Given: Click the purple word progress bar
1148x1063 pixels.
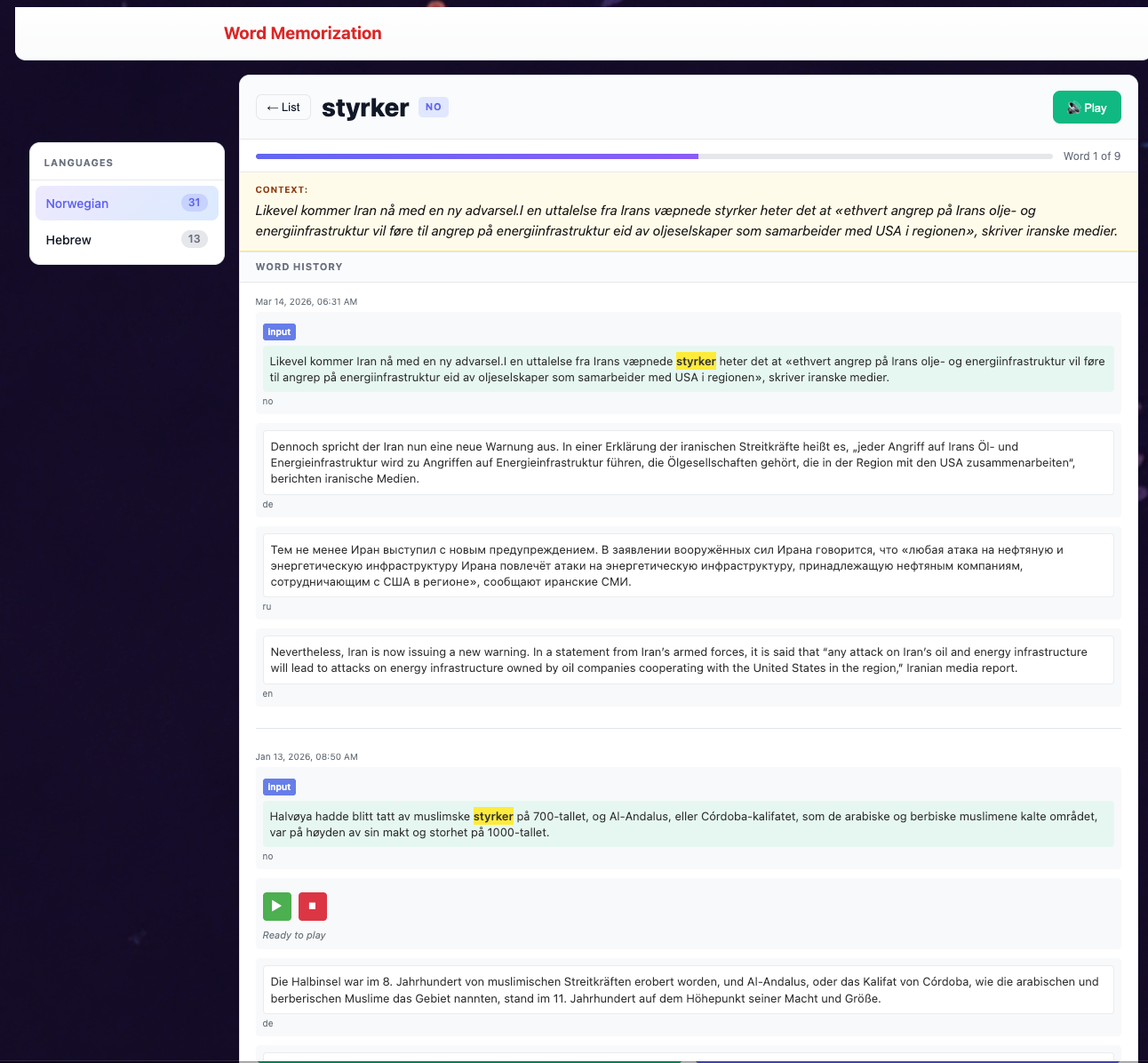Looking at the screenshot, I should point(476,156).
